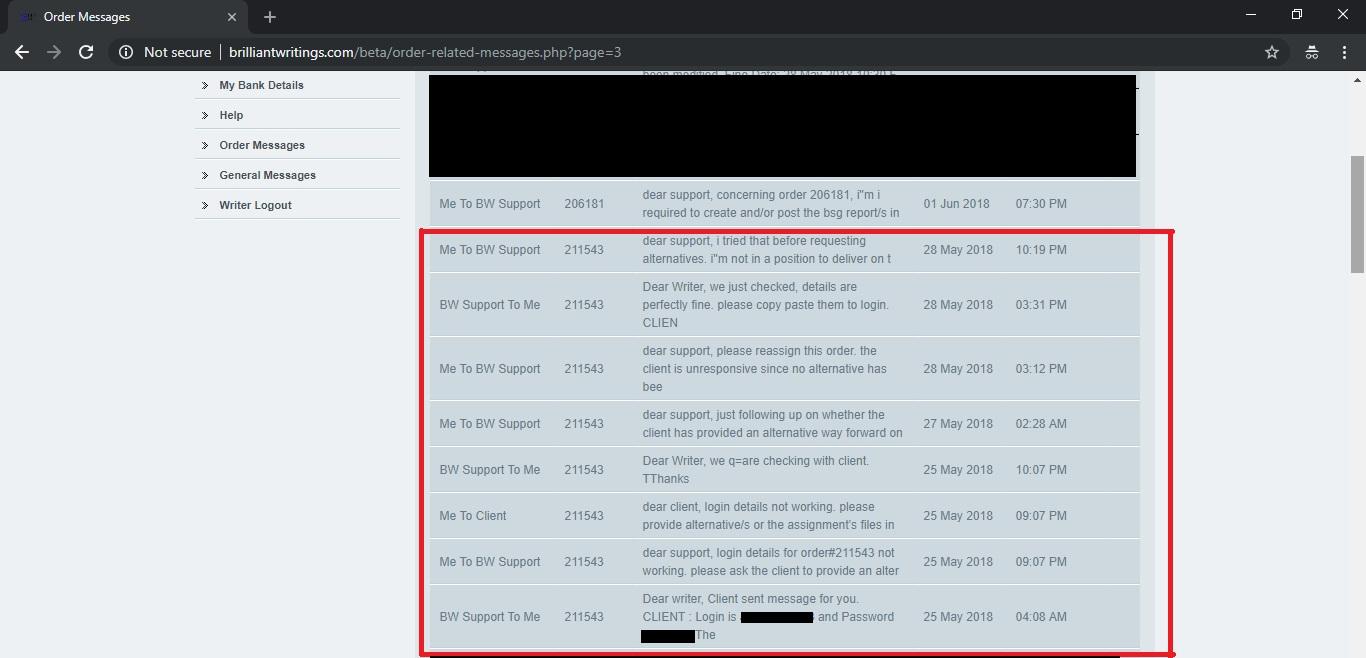Viewport: 1366px width, 658px height.
Task: Click the arrow beside My Bank Details
Action: click(205, 85)
